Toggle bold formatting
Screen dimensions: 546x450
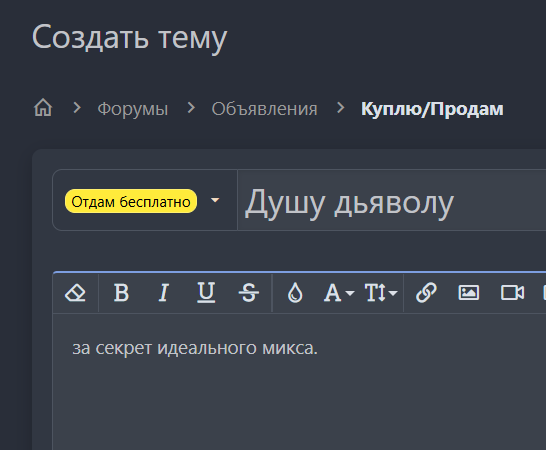tap(121, 293)
